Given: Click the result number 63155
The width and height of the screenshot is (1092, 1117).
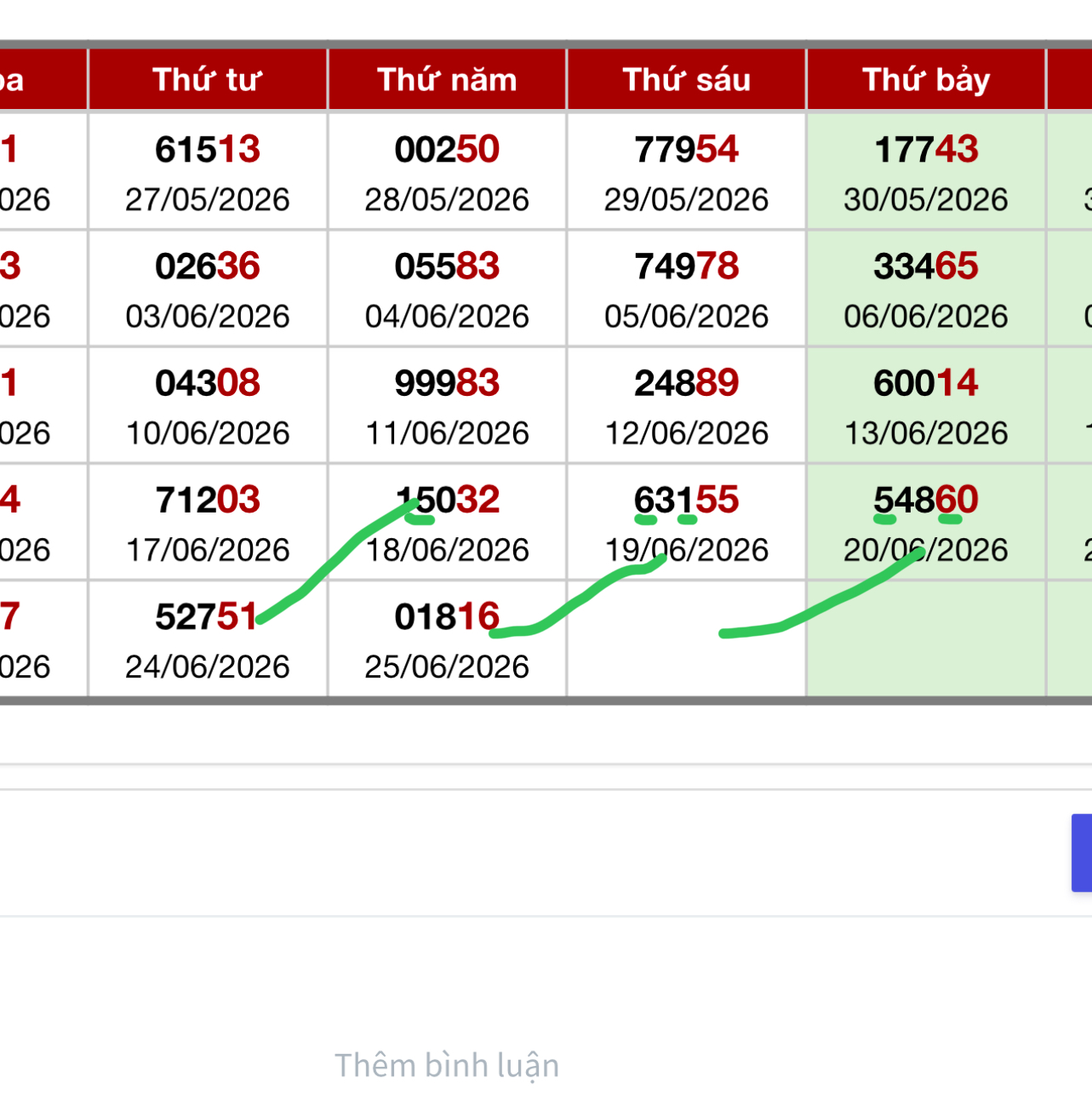Looking at the screenshot, I should (687, 500).
